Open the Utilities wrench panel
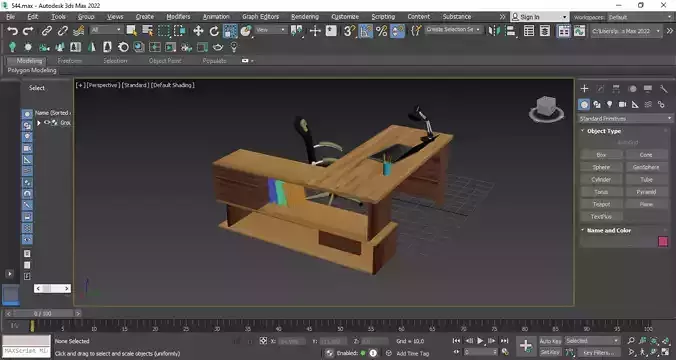 (x=663, y=88)
